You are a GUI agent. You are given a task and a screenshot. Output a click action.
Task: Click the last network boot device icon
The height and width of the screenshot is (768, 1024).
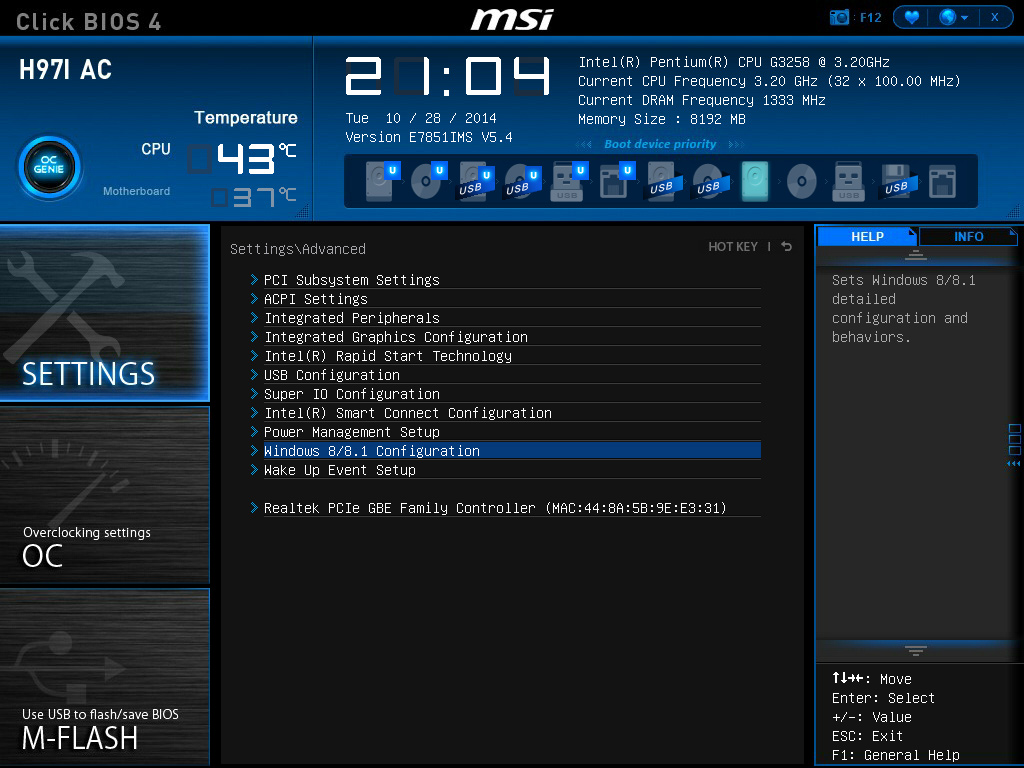coord(942,181)
